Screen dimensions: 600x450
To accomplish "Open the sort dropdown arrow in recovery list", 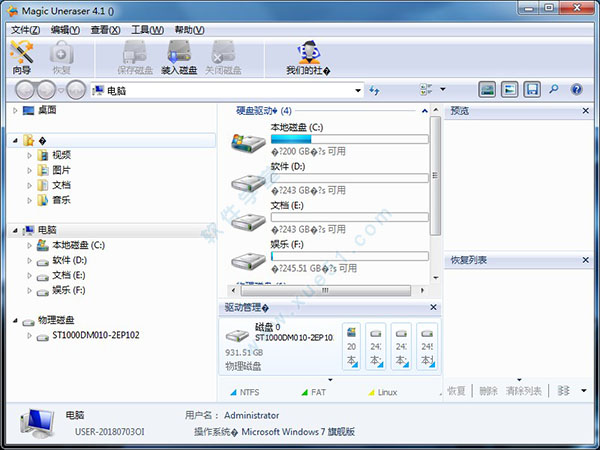I will [584, 391].
